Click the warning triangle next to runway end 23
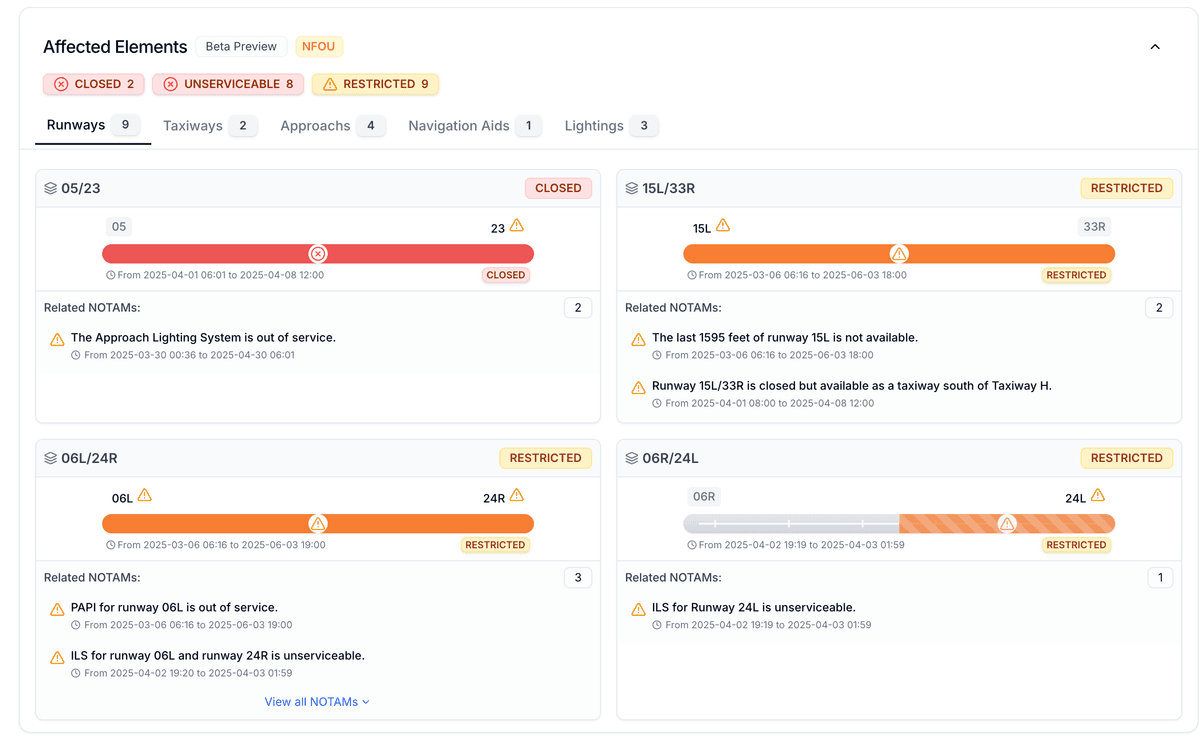The height and width of the screenshot is (737, 1200). [x=517, y=226]
